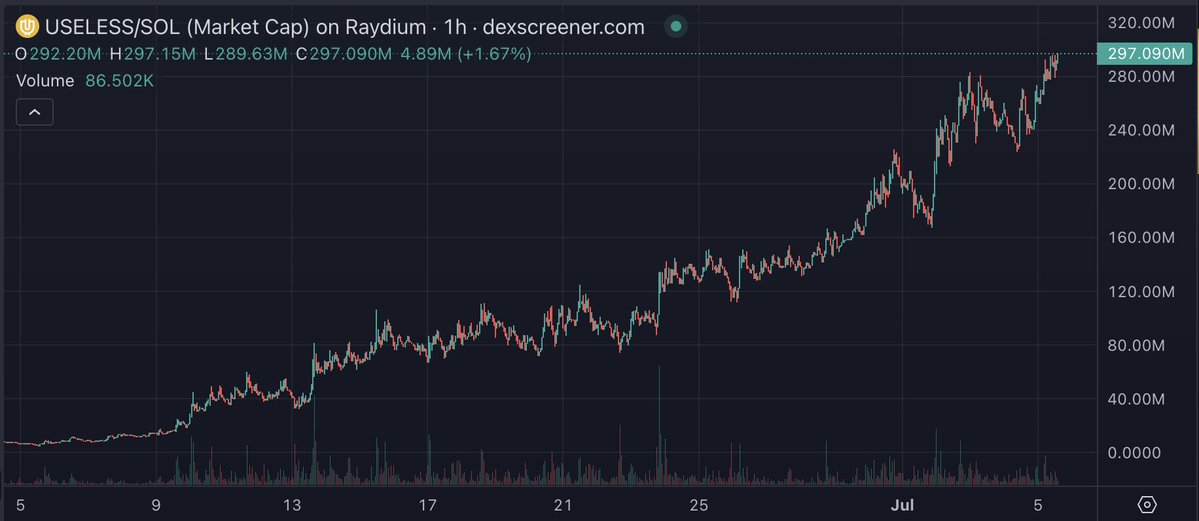This screenshot has height=521, width=1199.
Task: Click the change value 4.89M (+1.67%)
Action: point(466,54)
